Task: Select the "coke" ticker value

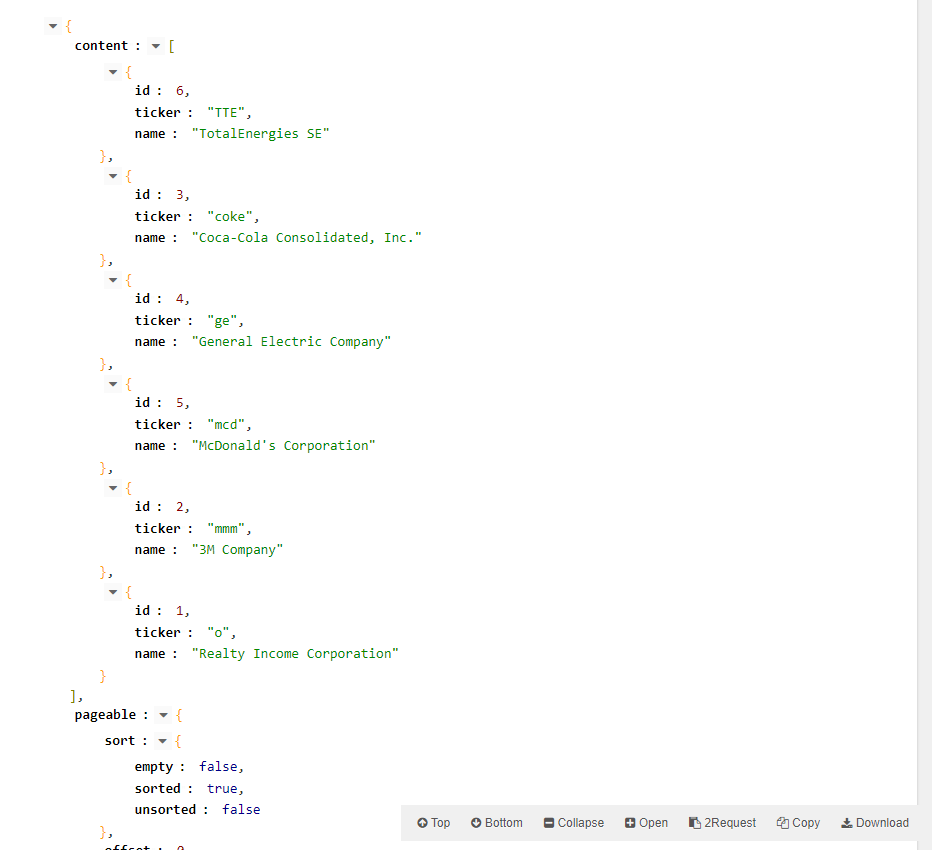Action: 229,217
